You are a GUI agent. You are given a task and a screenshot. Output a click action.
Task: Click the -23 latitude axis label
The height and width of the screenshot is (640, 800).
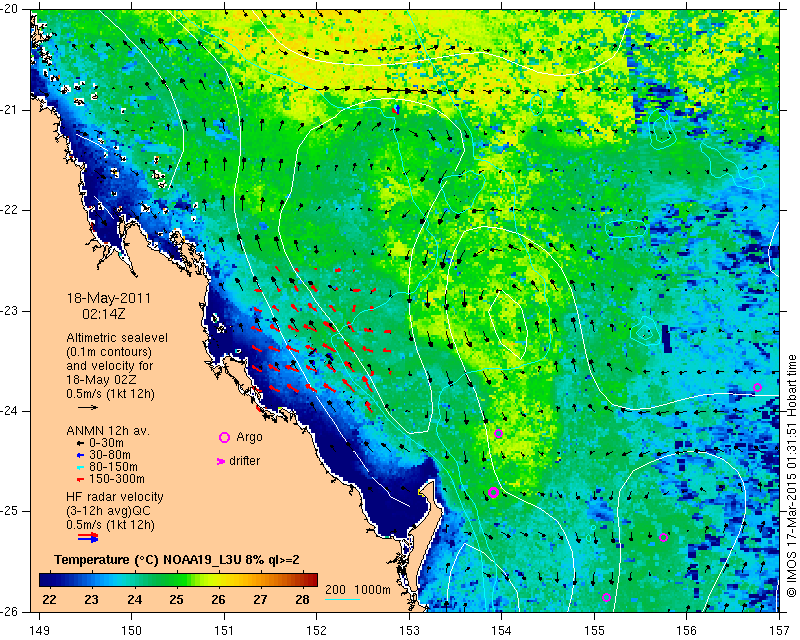tap(10, 311)
